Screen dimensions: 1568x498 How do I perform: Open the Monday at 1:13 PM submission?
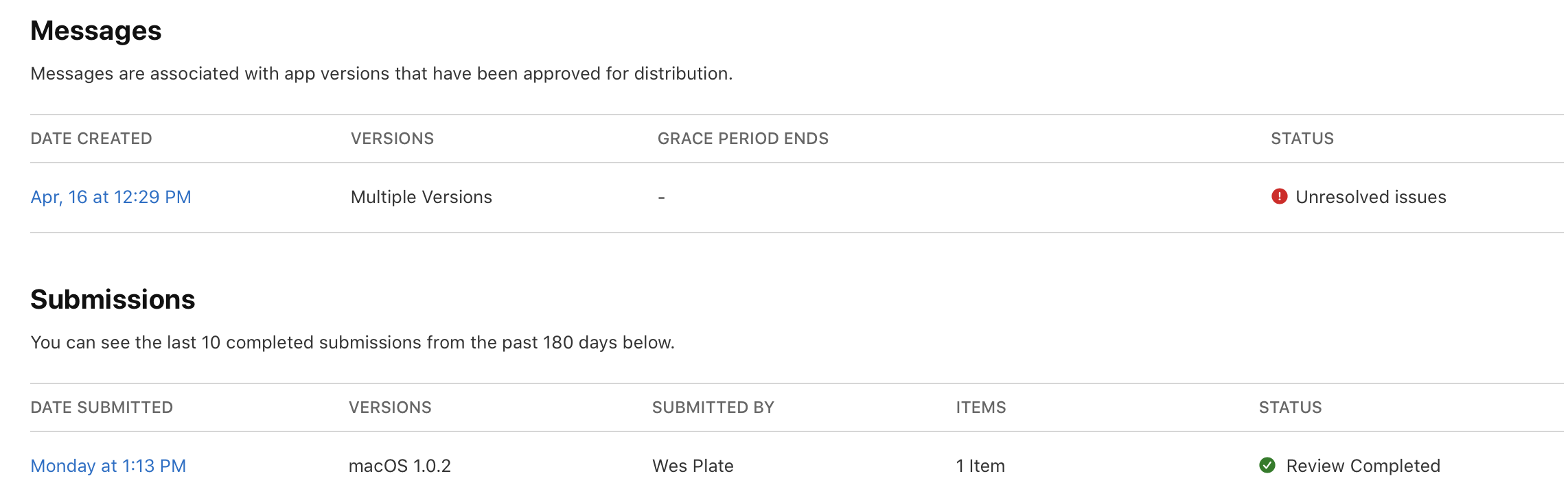pos(108,466)
